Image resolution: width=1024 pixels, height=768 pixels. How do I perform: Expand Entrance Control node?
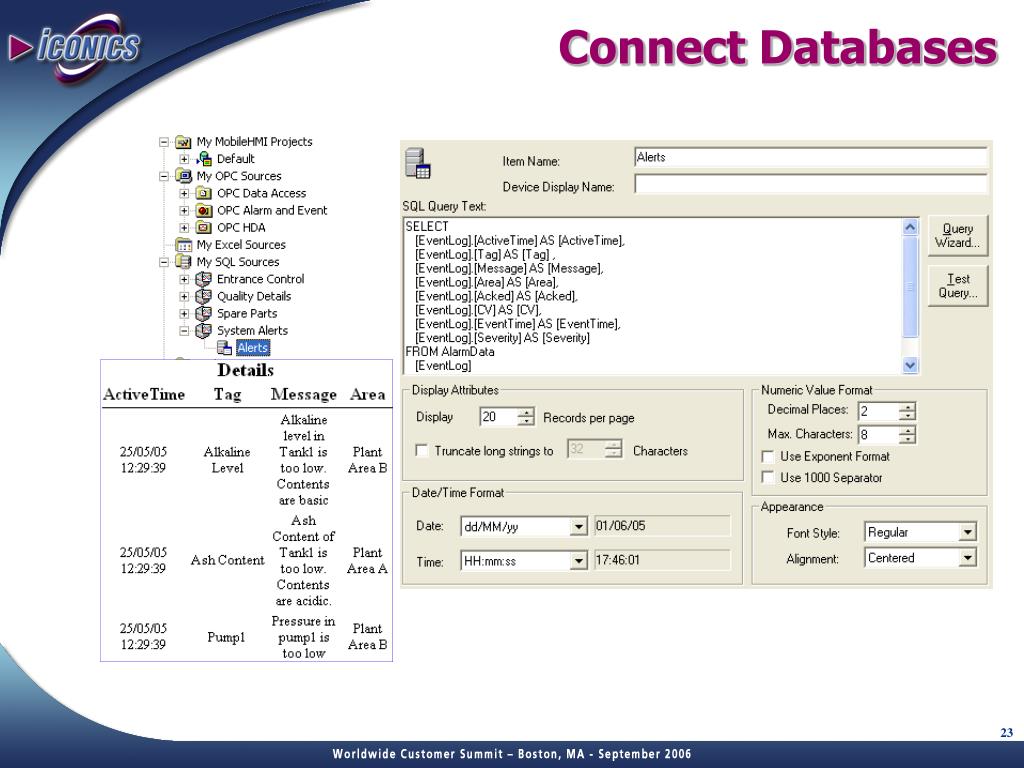(x=184, y=279)
